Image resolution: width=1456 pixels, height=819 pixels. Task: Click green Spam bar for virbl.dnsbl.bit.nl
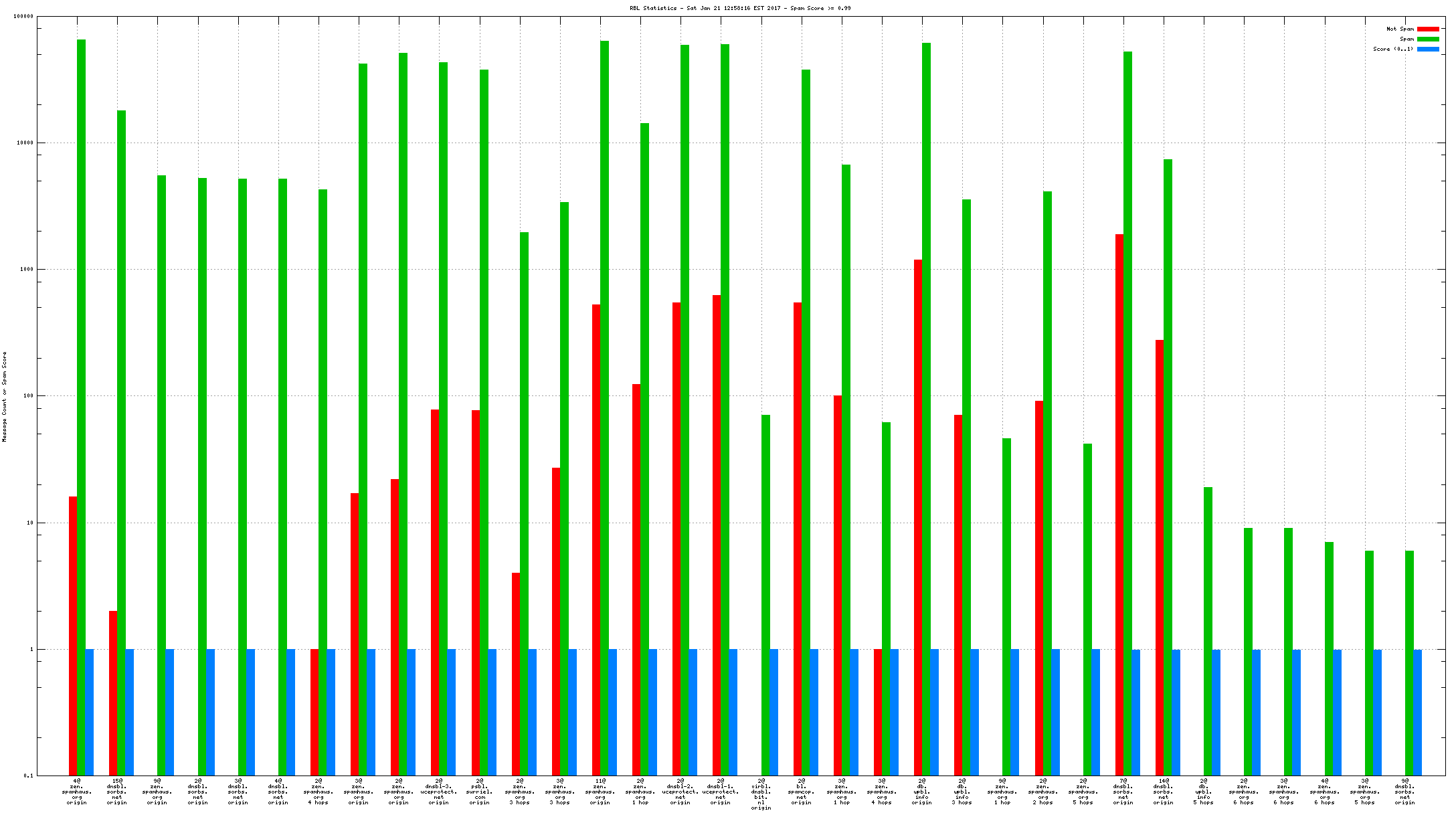(765, 594)
